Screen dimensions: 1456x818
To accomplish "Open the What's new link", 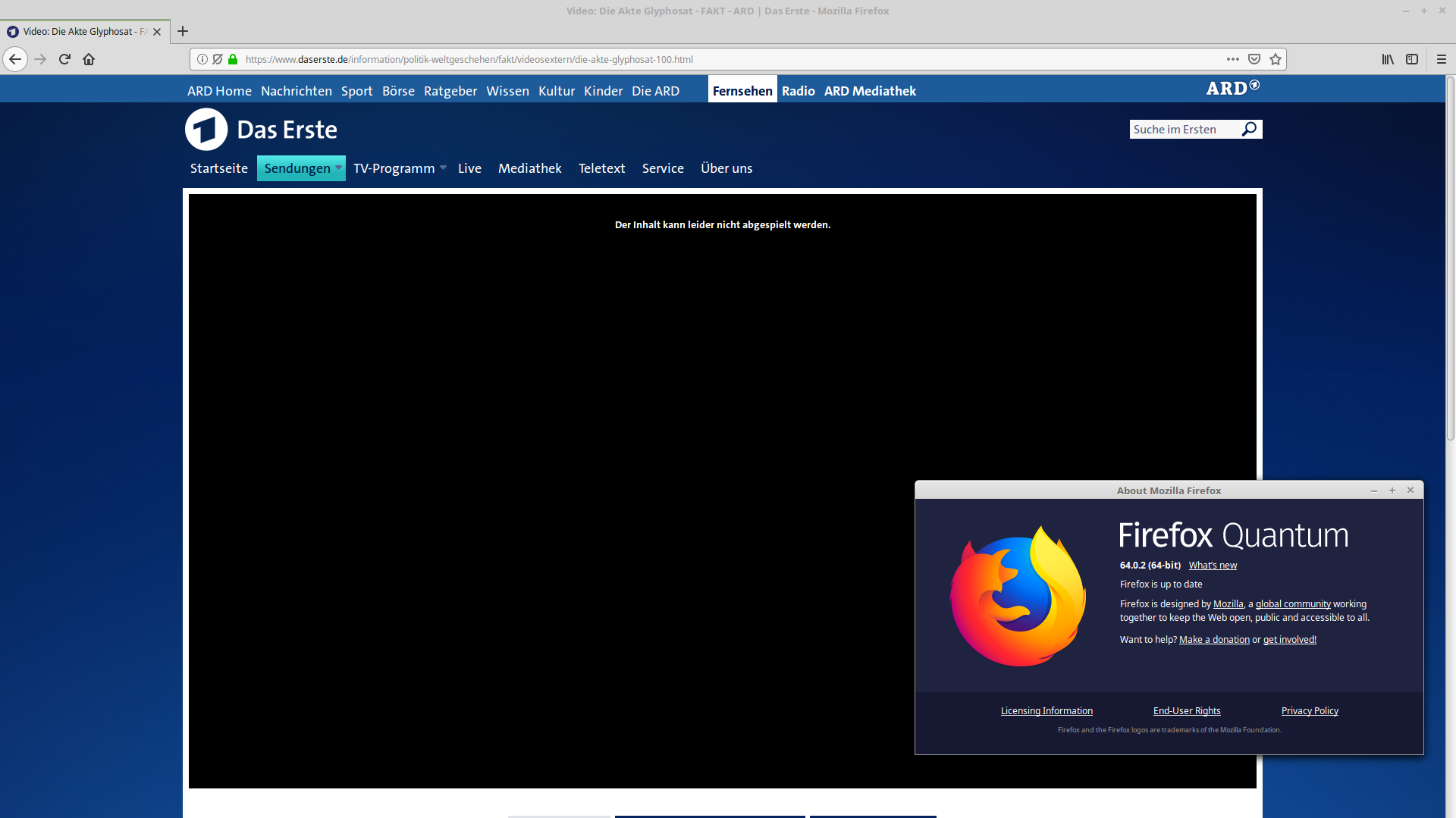I will 1213,566.
